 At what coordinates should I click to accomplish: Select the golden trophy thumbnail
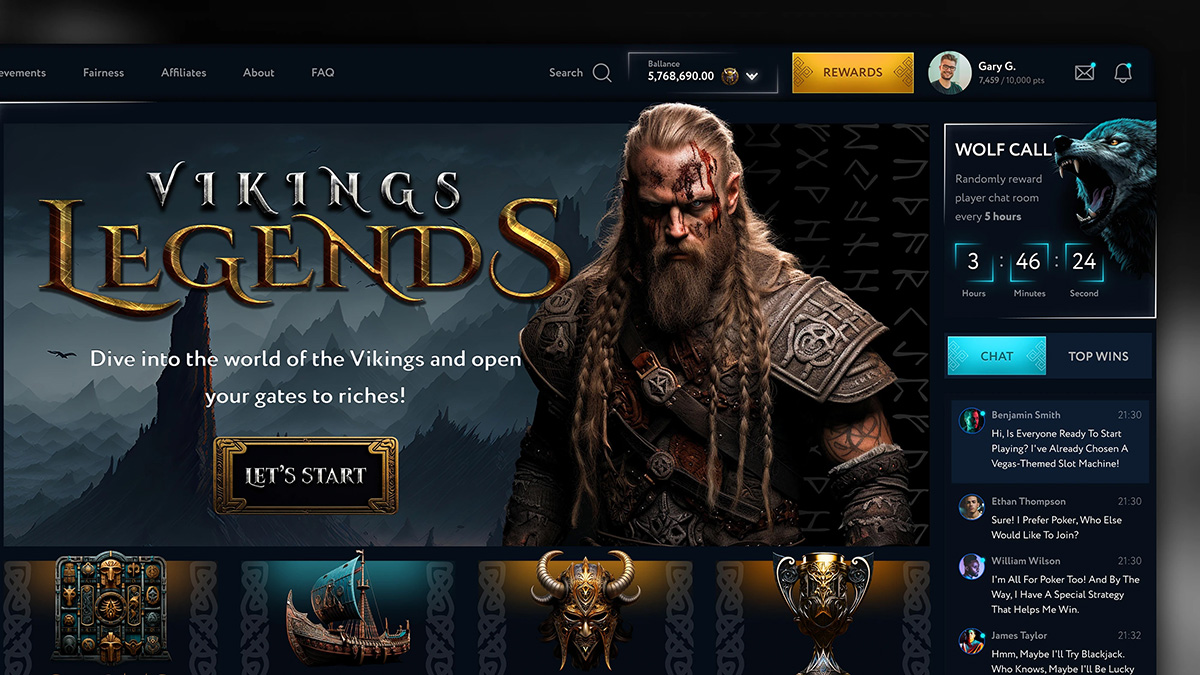822,610
